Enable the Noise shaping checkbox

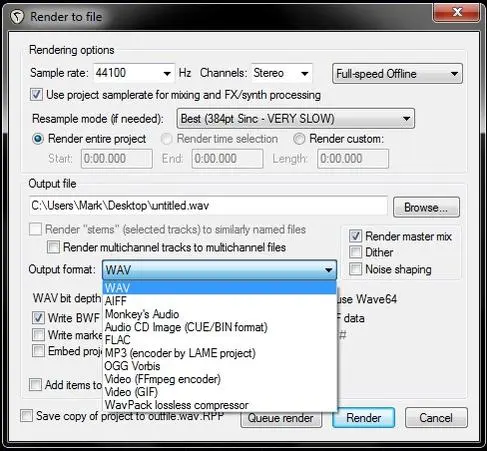pyautogui.click(x=355, y=269)
